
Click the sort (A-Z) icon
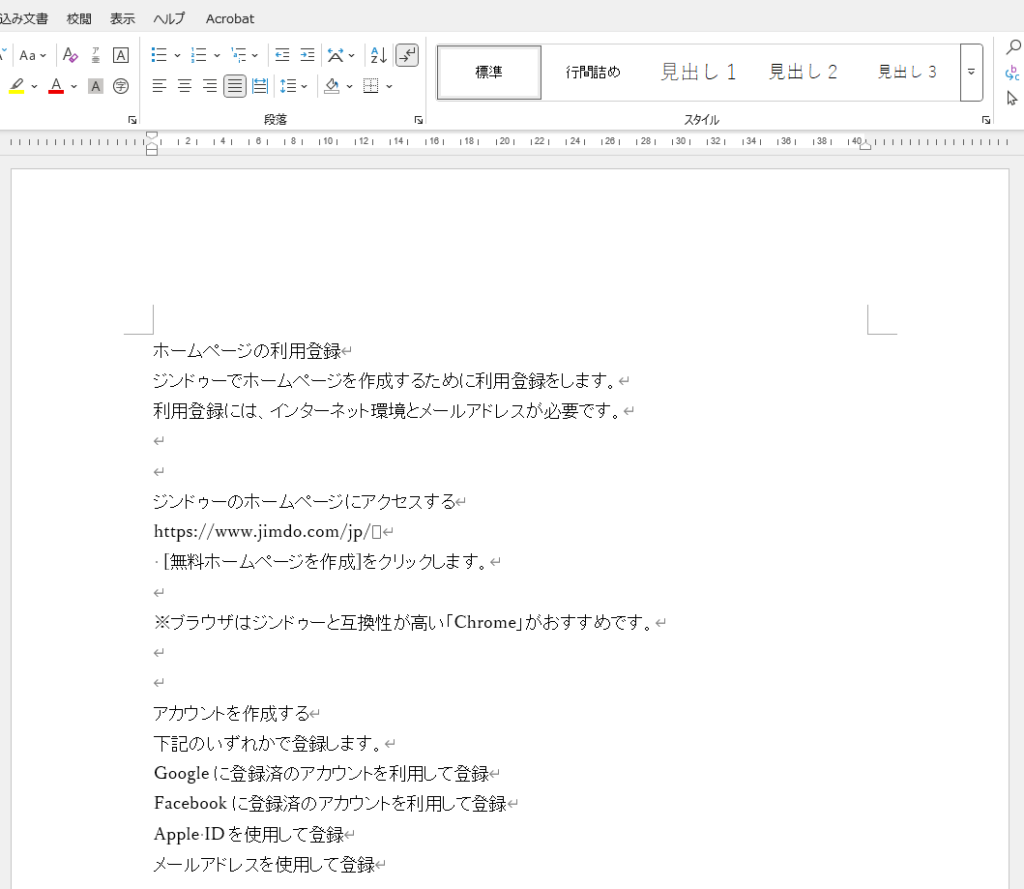click(x=378, y=55)
